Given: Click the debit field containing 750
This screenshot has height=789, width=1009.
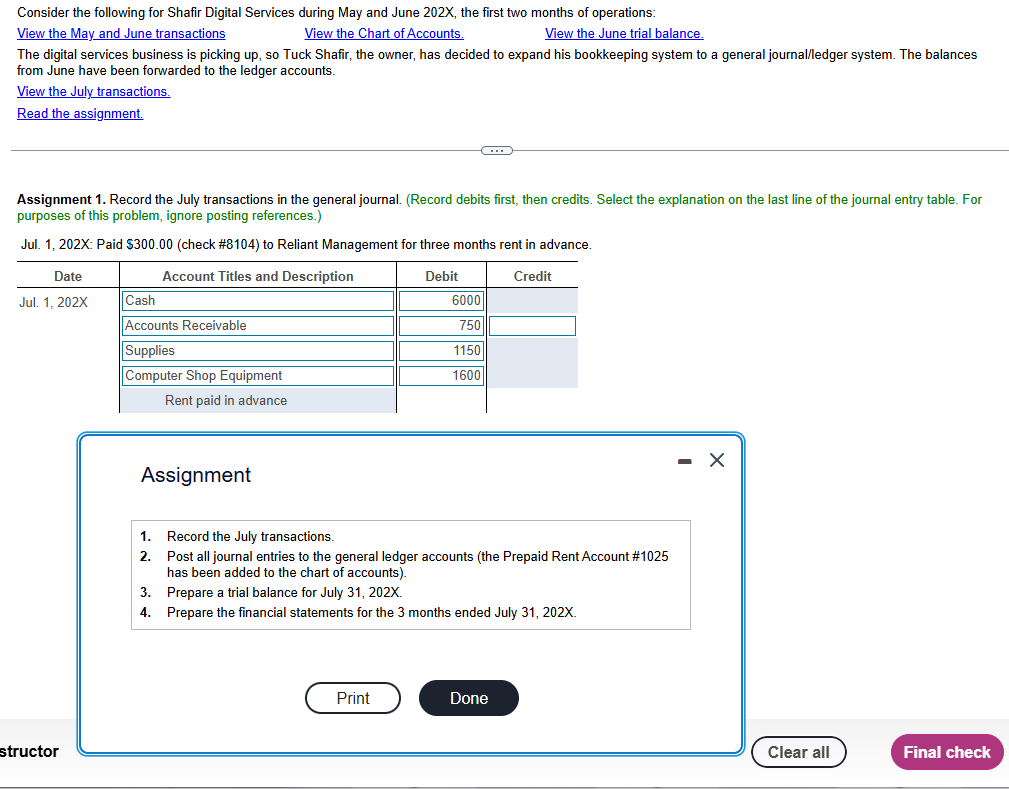Looking at the screenshot, I should tap(441, 326).
